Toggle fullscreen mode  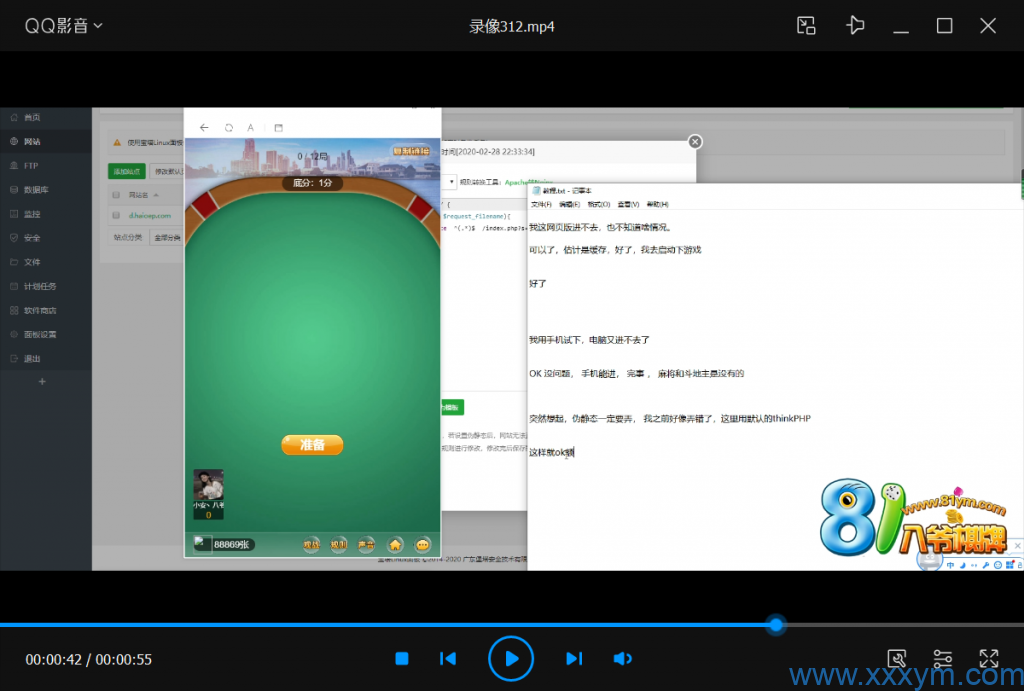pyautogui.click(x=988, y=658)
